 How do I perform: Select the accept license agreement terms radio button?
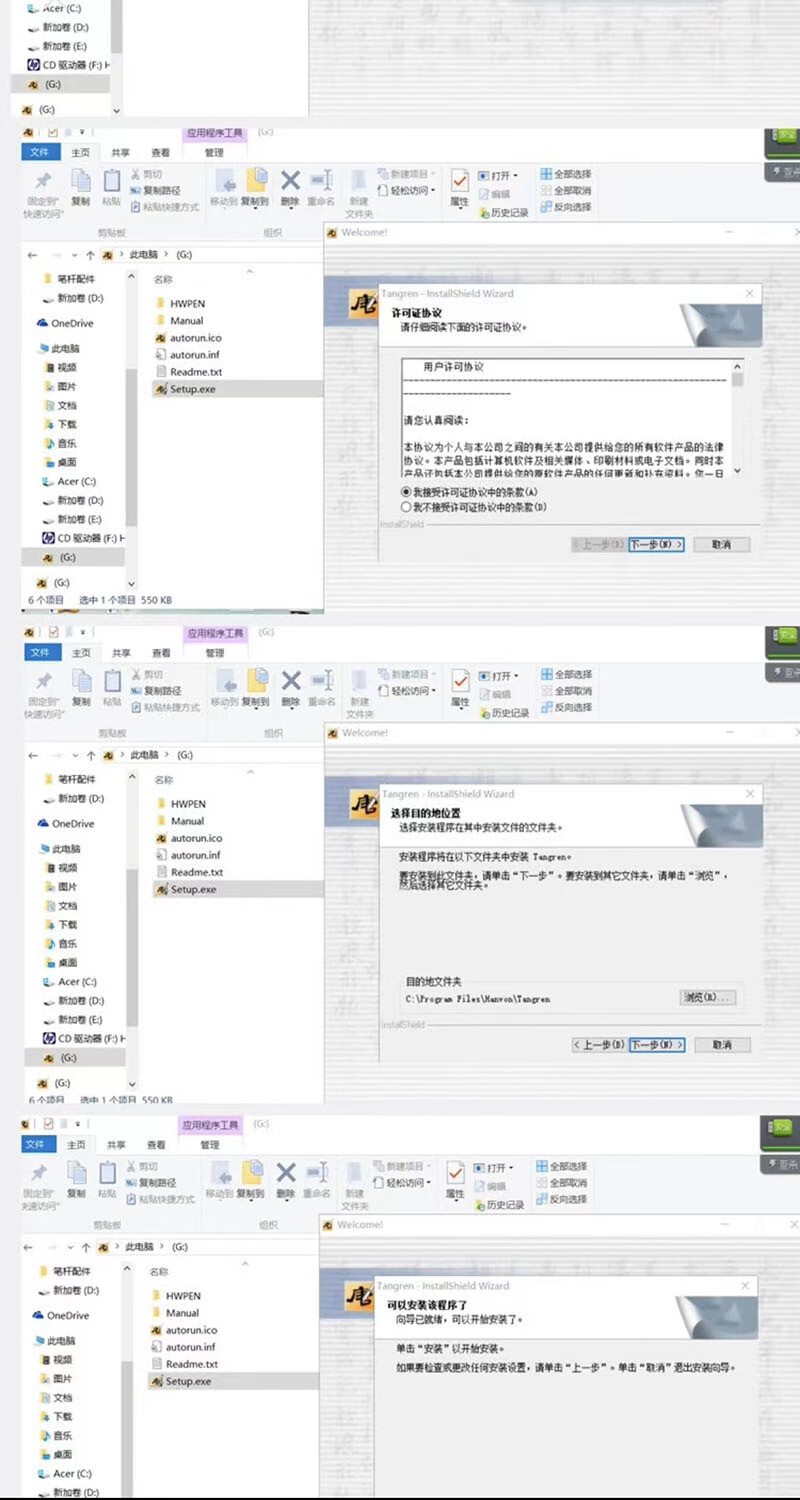point(406,492)
